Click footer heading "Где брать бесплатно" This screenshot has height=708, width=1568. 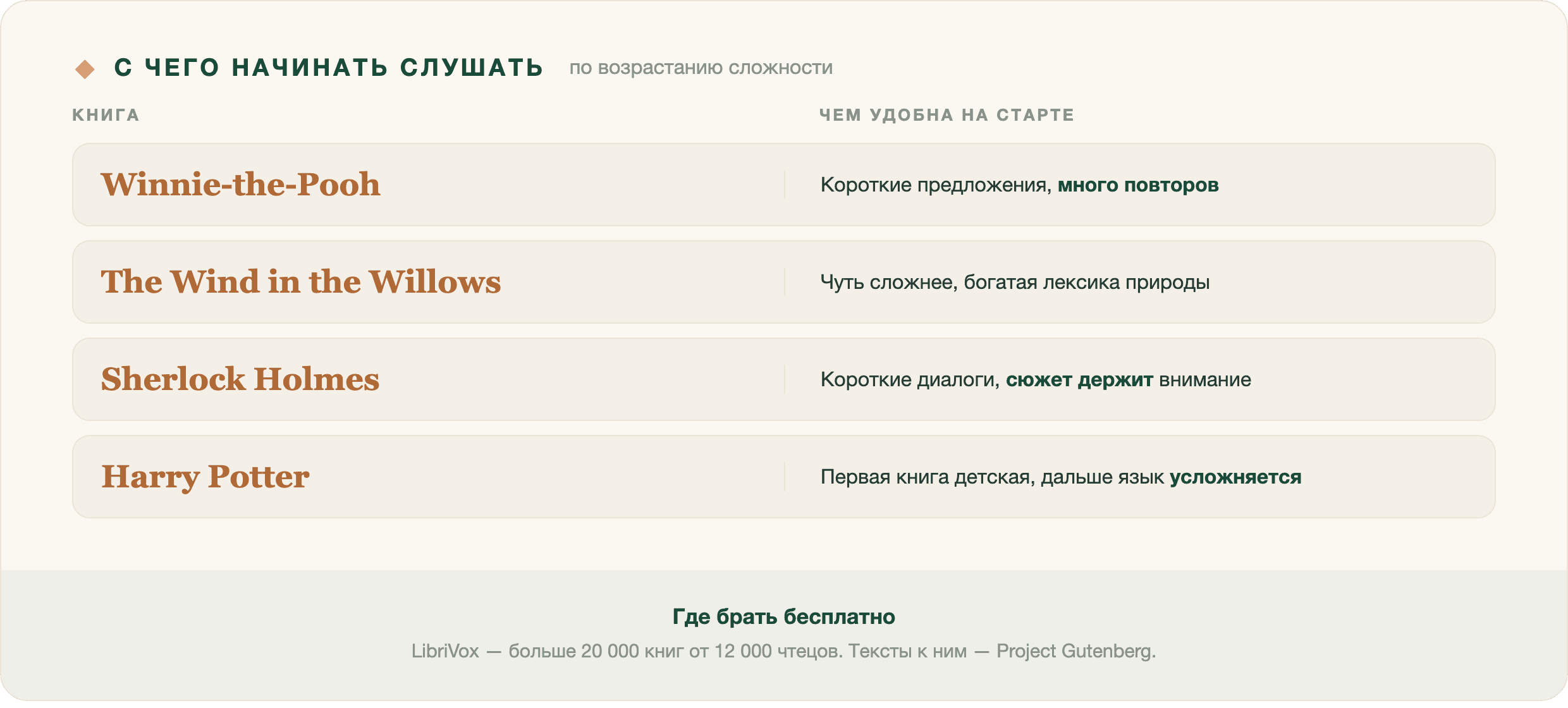[x=784, y=616]
